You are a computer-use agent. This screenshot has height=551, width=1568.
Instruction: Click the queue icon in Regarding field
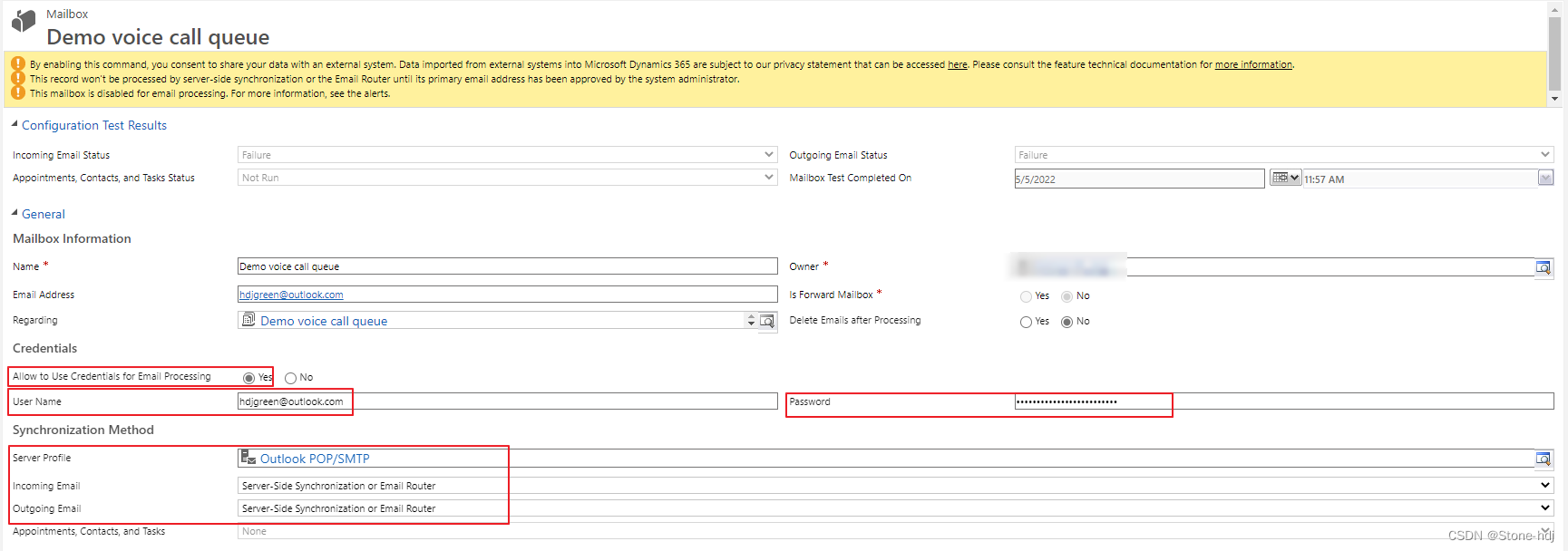tap(248, 320)
